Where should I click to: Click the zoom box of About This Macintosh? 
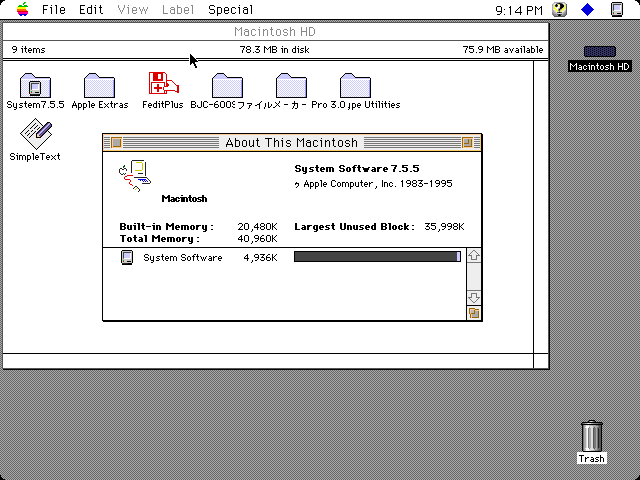click(467, 142)
